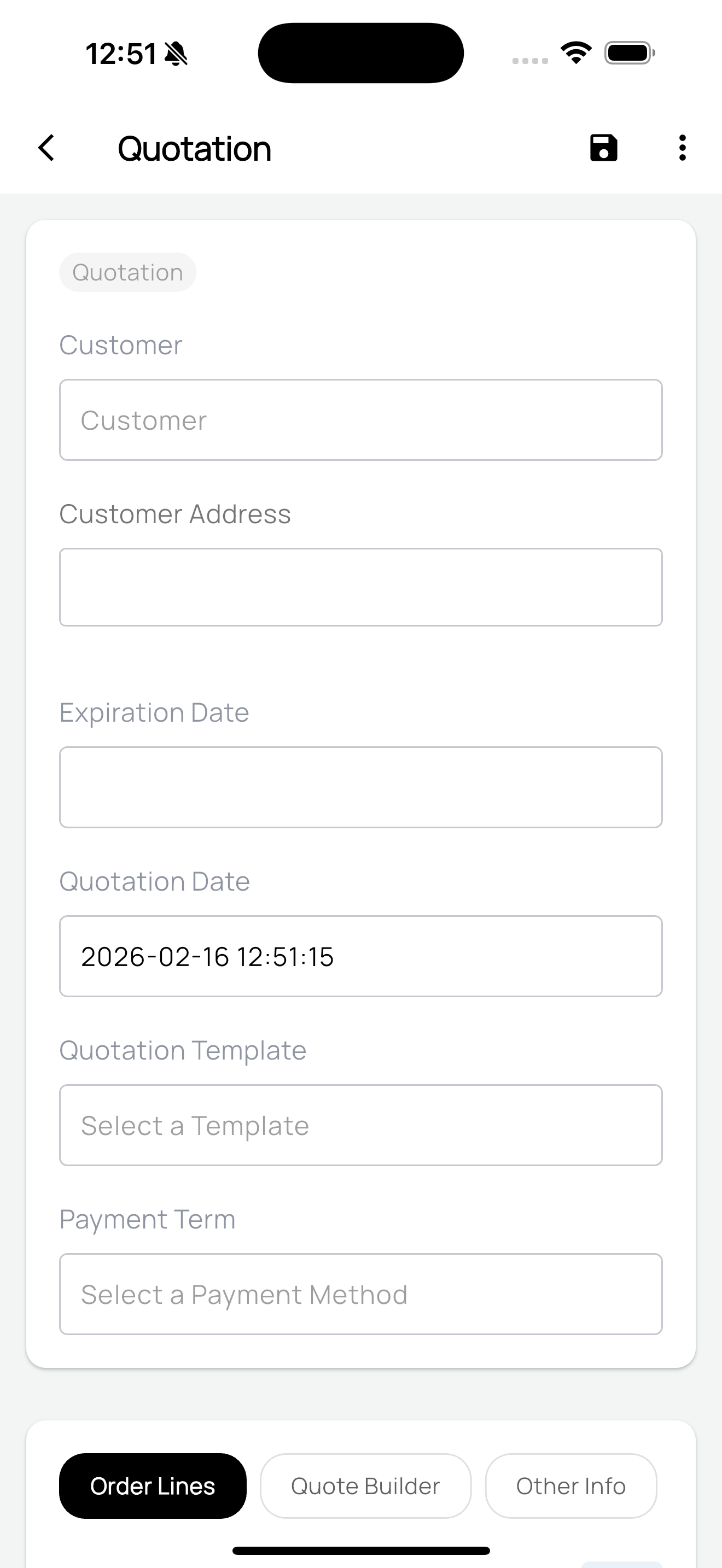Image resolution: width=722 pixels, height=1568 pixels.
Task: Expand the Select a Template dropdown
Action: click(361, 1125)
